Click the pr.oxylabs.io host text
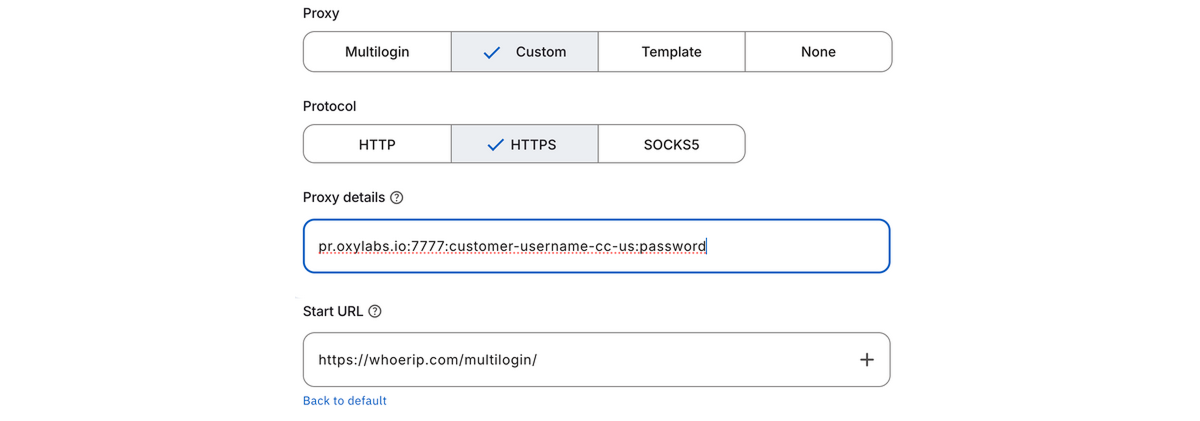 click(360, 246)
